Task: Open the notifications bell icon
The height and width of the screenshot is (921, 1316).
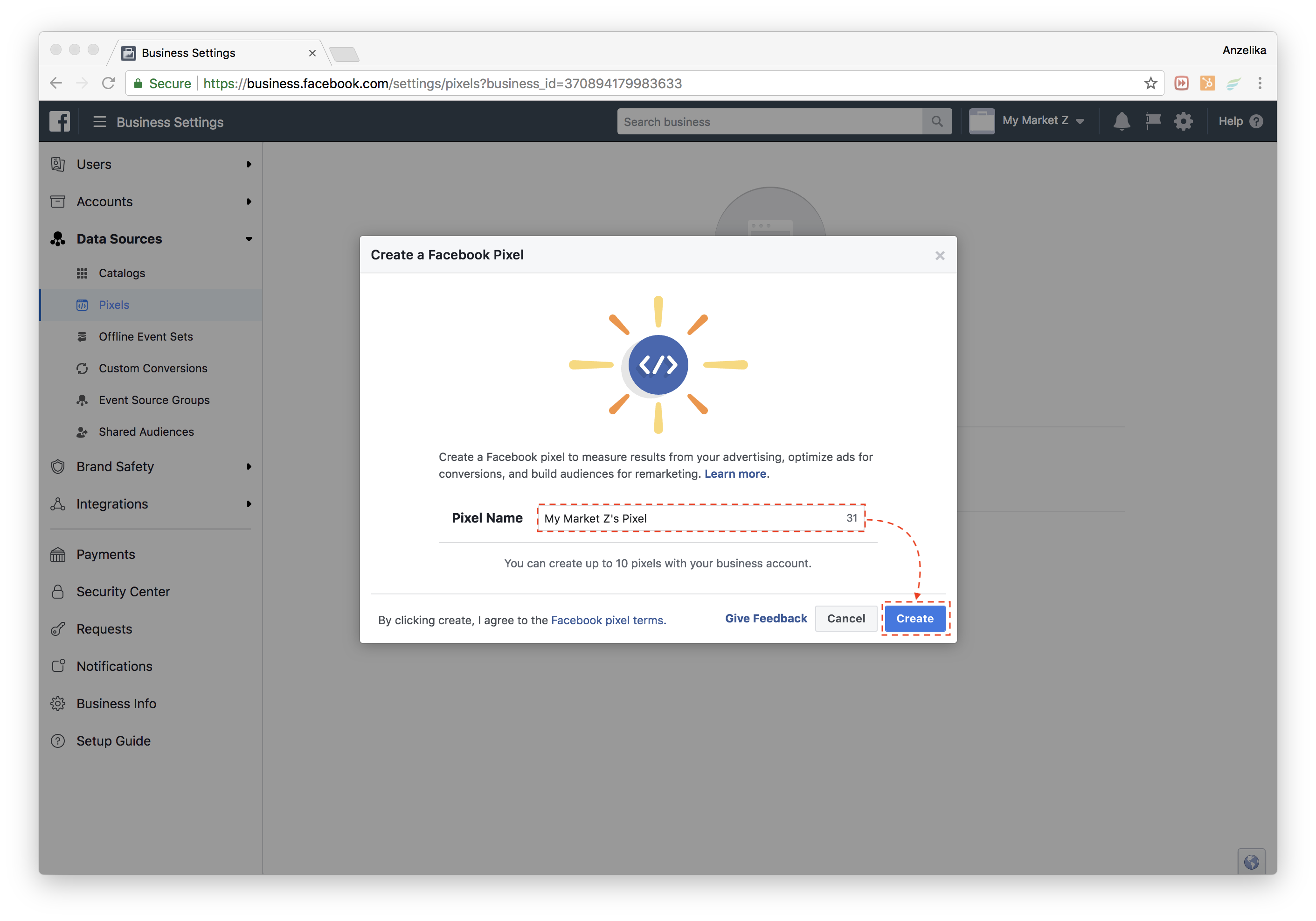Action: [1122, 121]
